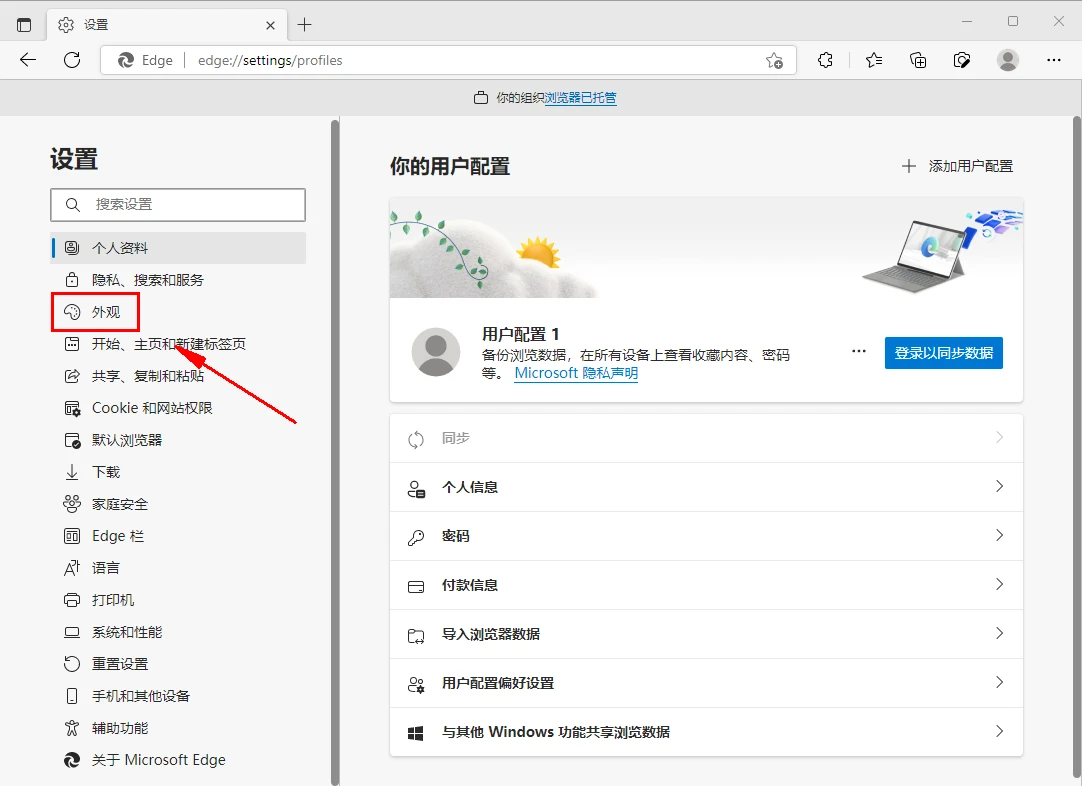The height and width of the screenshot is (786, 1082).
Task: Click the key icon beside 密码
Action: point(416,538)
